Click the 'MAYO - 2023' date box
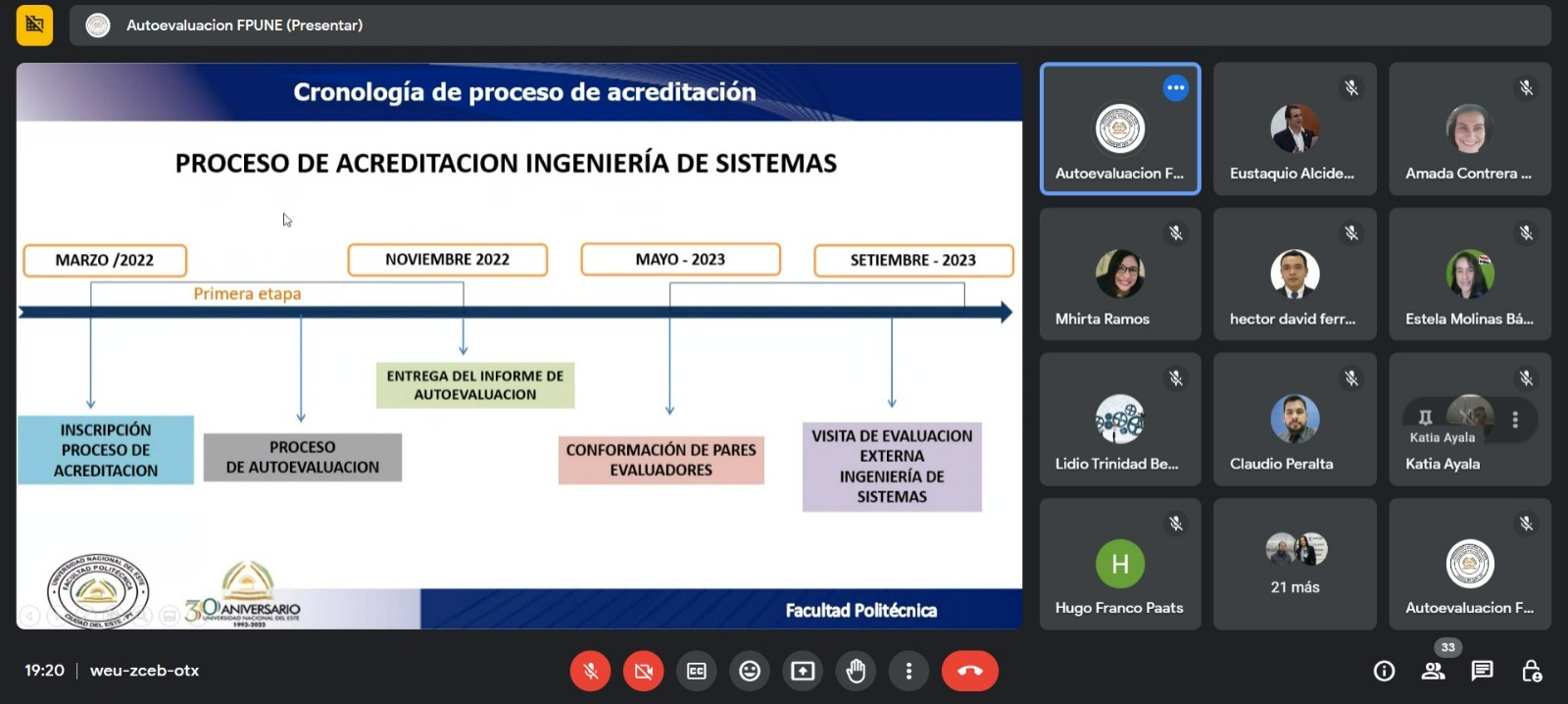The width and height of the screenshot is (1568, 704). [x=680, y=260]
